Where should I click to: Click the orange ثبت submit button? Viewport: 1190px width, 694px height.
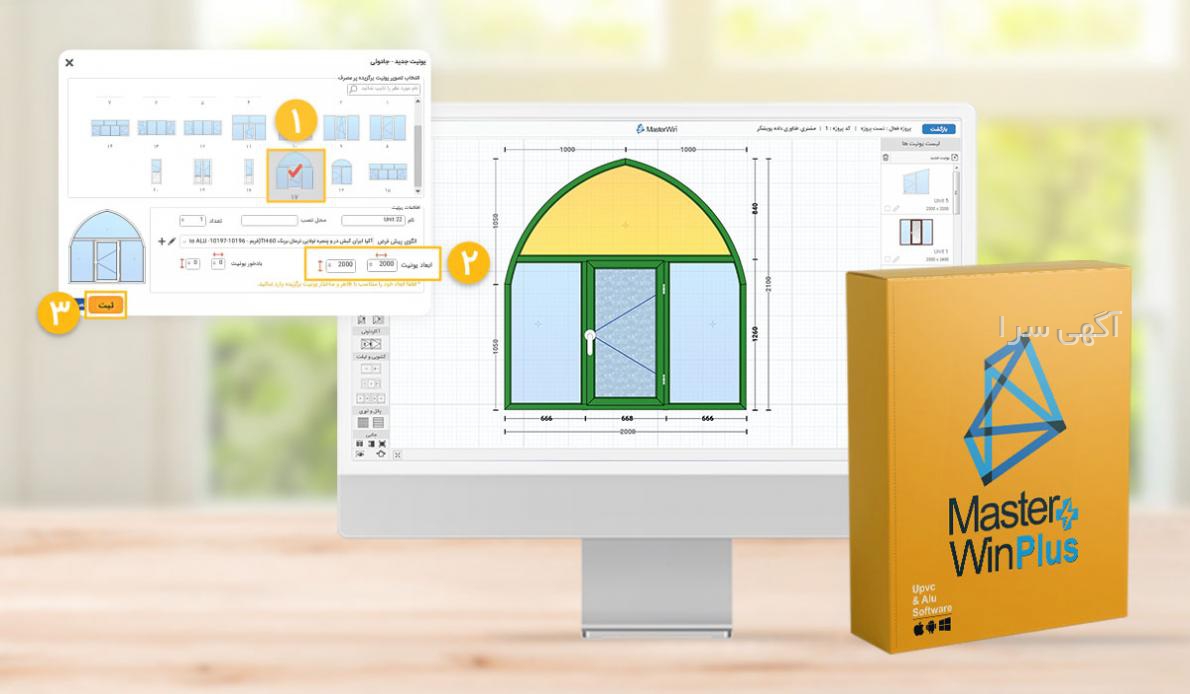105,304
